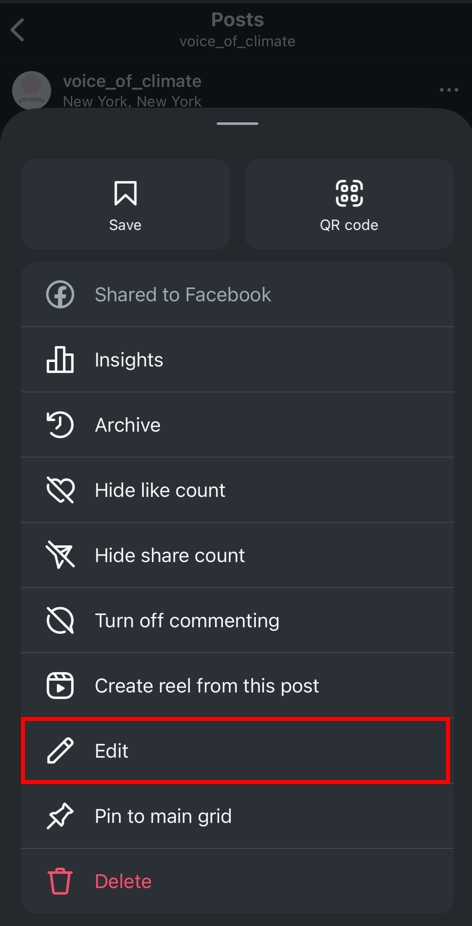Open Insights via bar chart icon
Screen dimensions: 472x926
[x=60, y=360]
